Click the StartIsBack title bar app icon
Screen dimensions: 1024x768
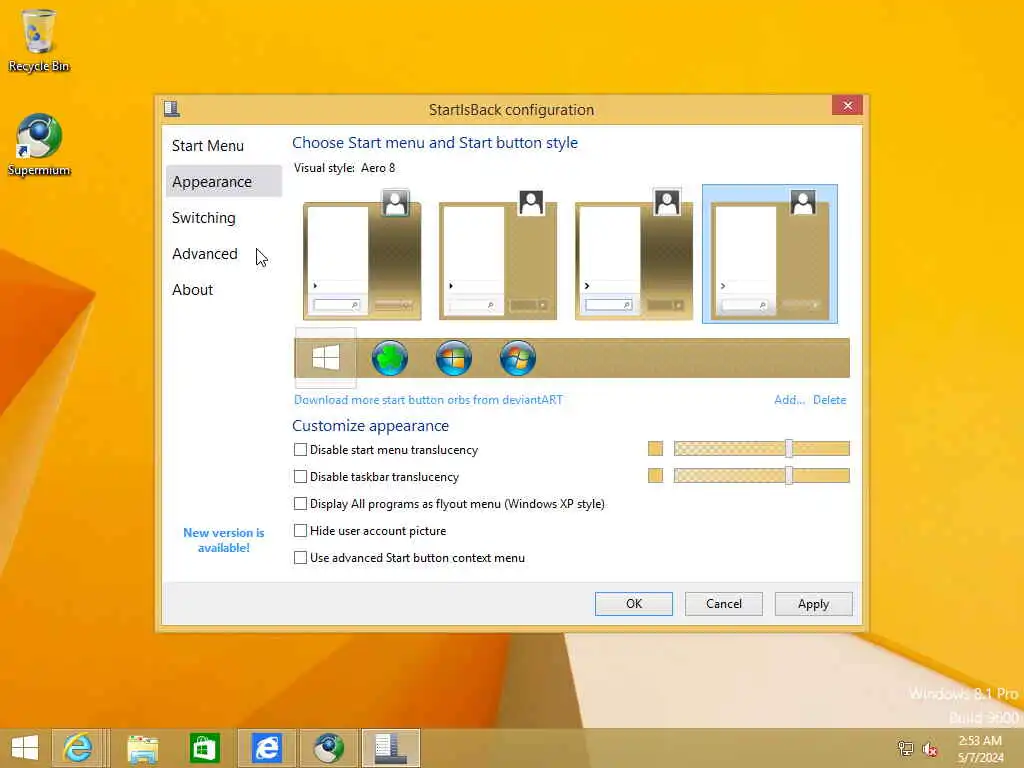[172, 108]
